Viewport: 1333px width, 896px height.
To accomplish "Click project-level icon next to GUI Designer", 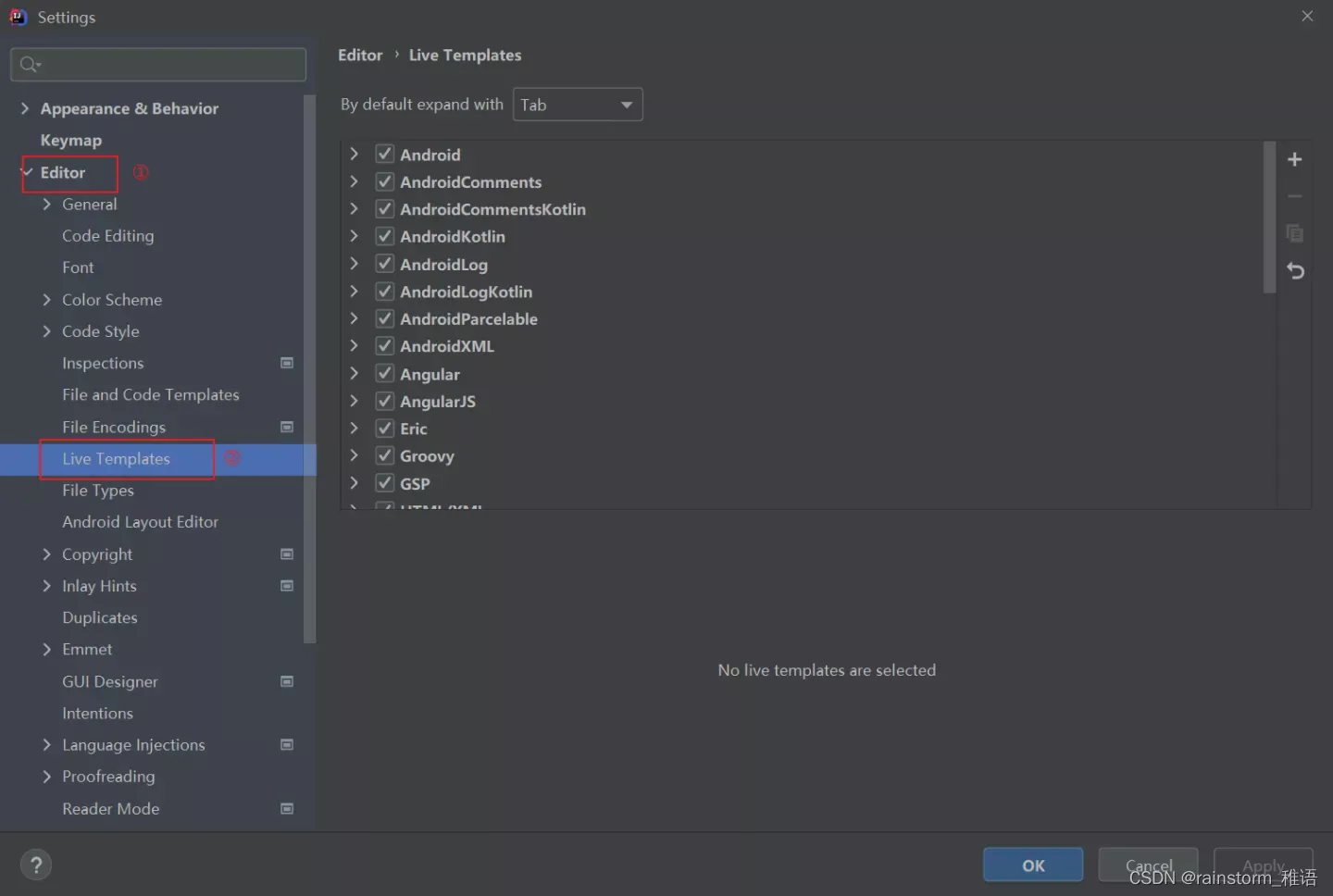I will pos(287,681).
